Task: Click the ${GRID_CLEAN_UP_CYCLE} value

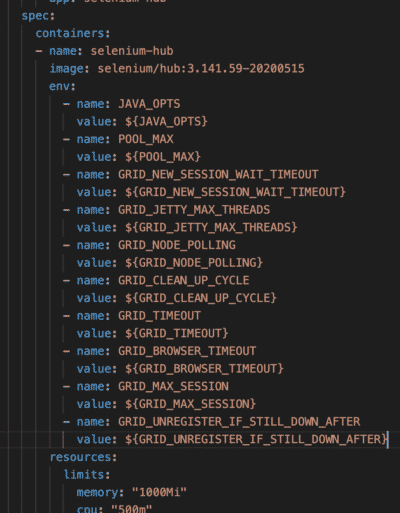Action: pos(201,298)
